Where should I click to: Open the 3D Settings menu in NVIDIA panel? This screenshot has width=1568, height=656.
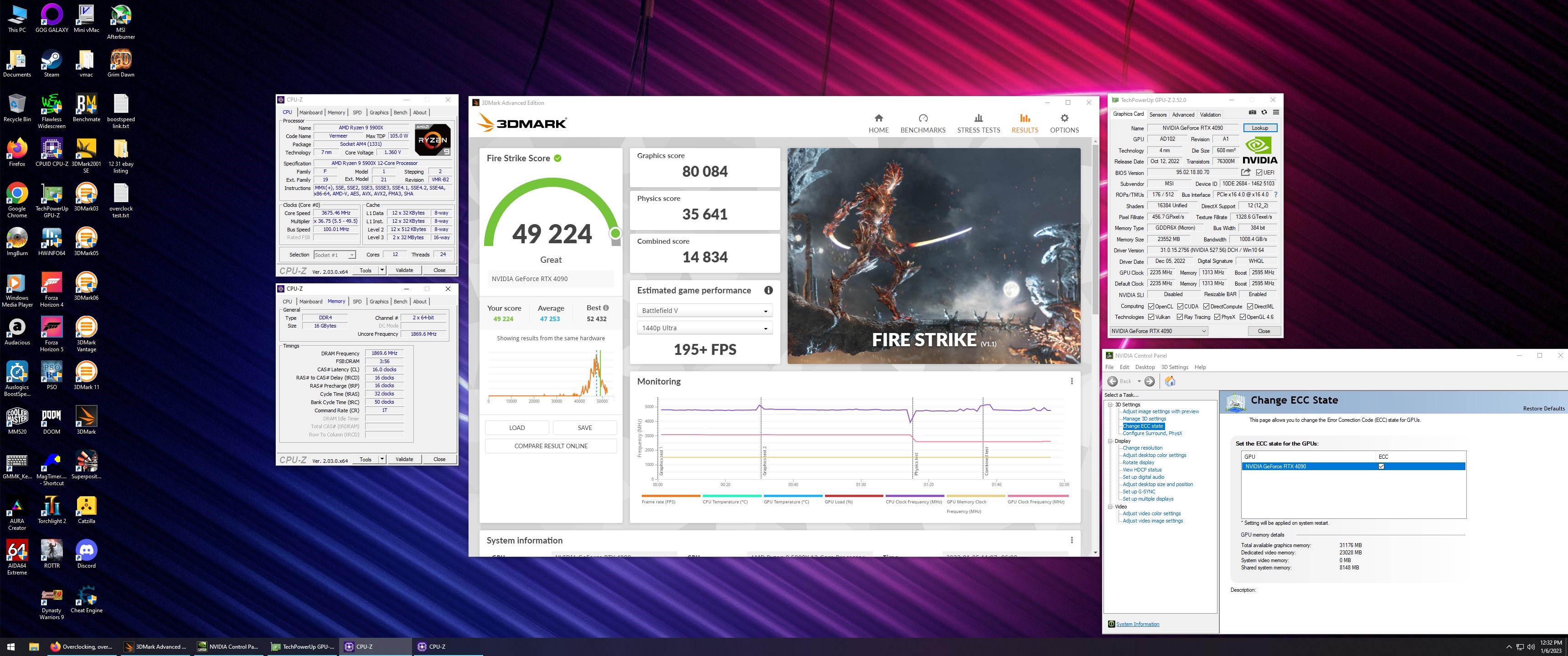[1174, 367]
